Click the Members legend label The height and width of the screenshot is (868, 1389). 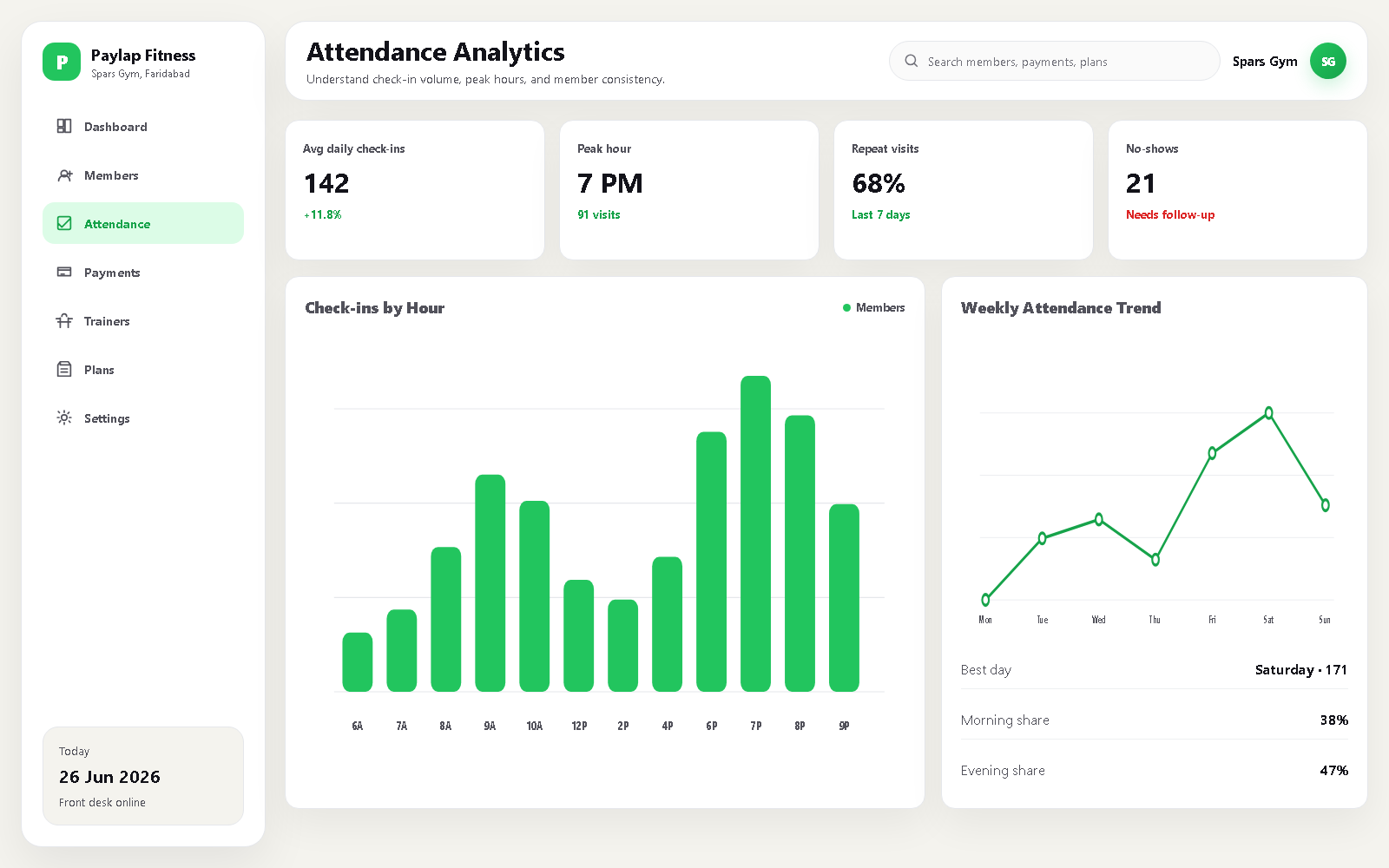tap(880, 307)
